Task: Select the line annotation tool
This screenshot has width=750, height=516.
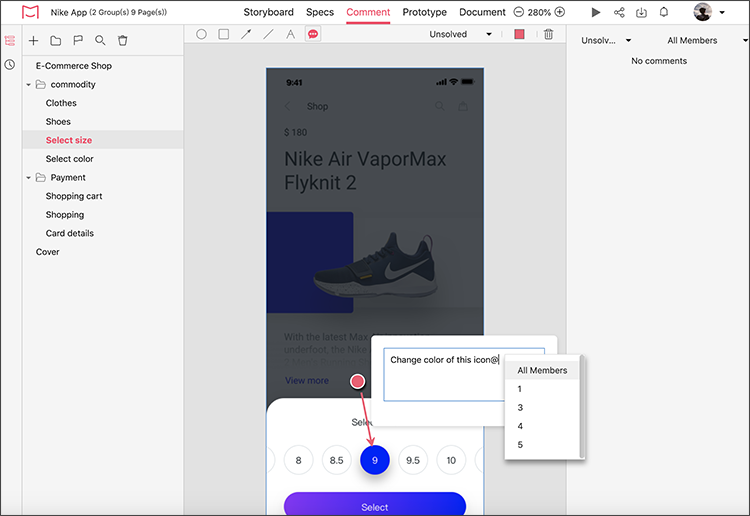Action: click(x=268, y=34)
